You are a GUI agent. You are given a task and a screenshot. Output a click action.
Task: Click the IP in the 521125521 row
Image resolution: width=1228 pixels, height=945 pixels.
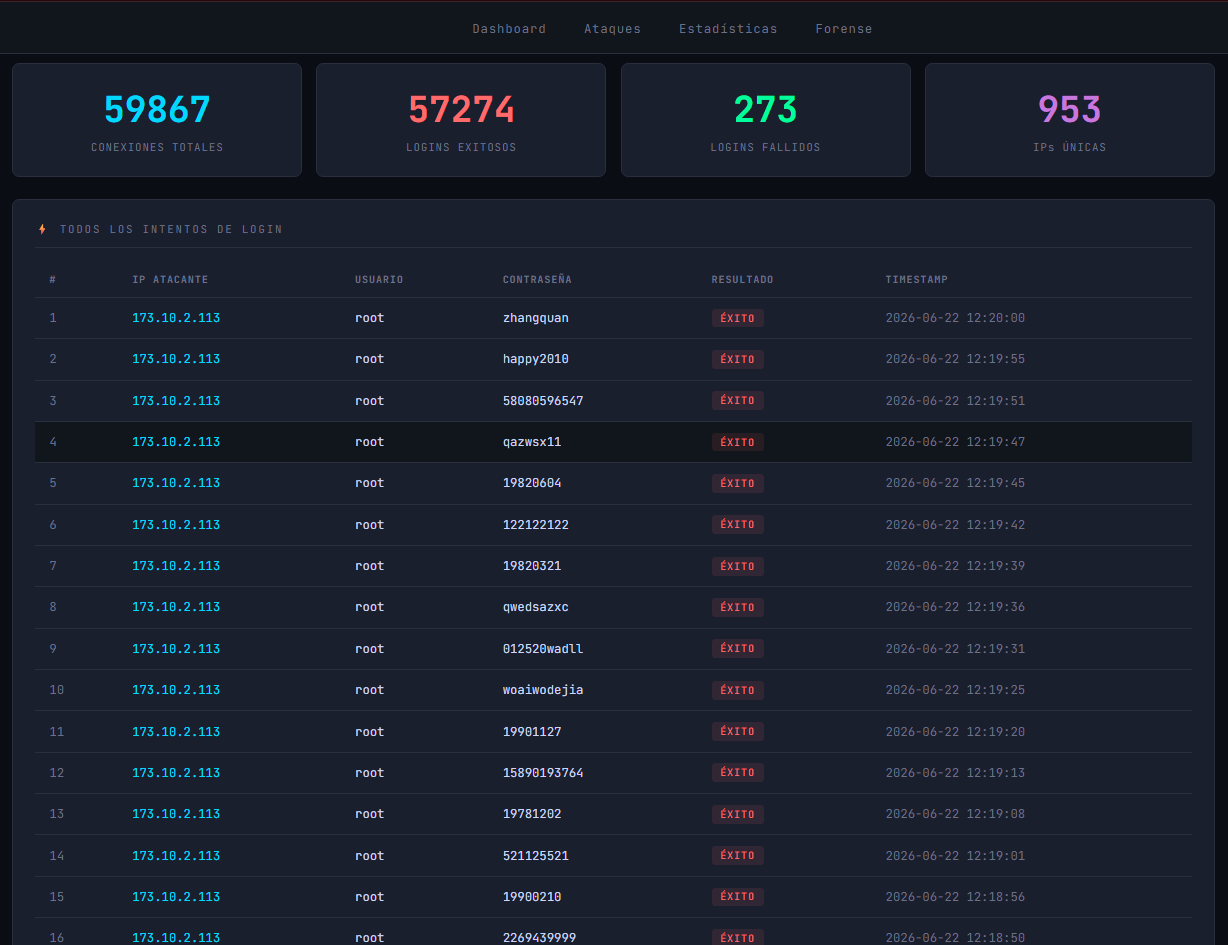click(176, 856)
